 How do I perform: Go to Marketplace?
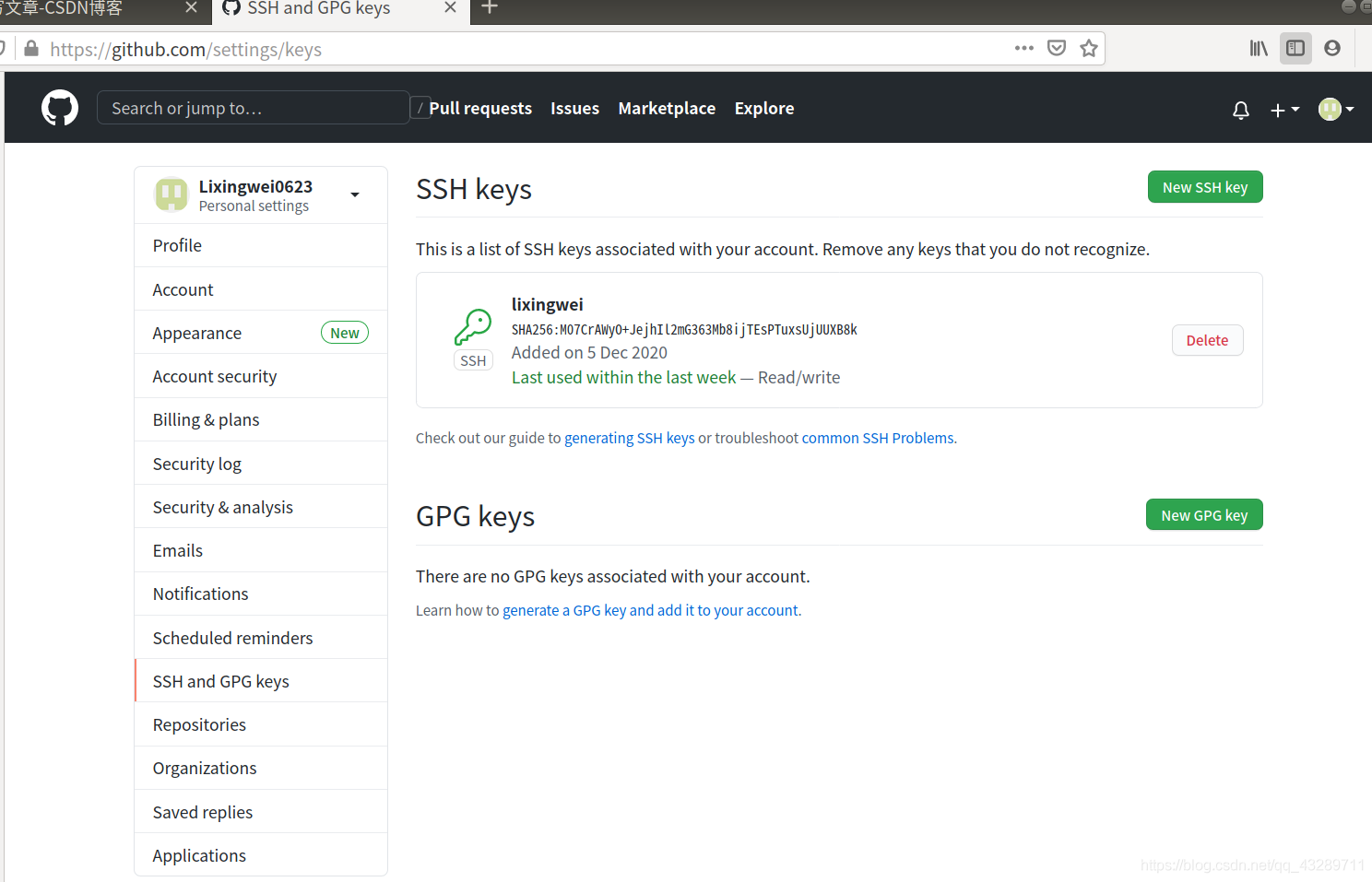[x=667, y=108]
